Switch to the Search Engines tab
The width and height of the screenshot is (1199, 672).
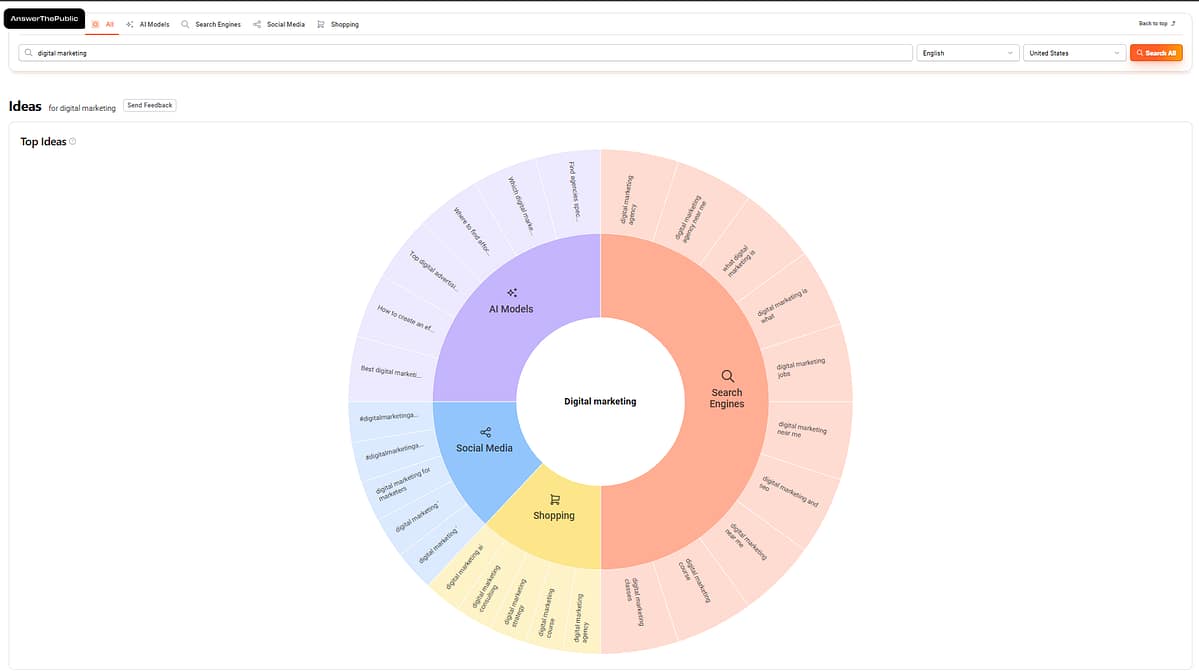(216, 24)
